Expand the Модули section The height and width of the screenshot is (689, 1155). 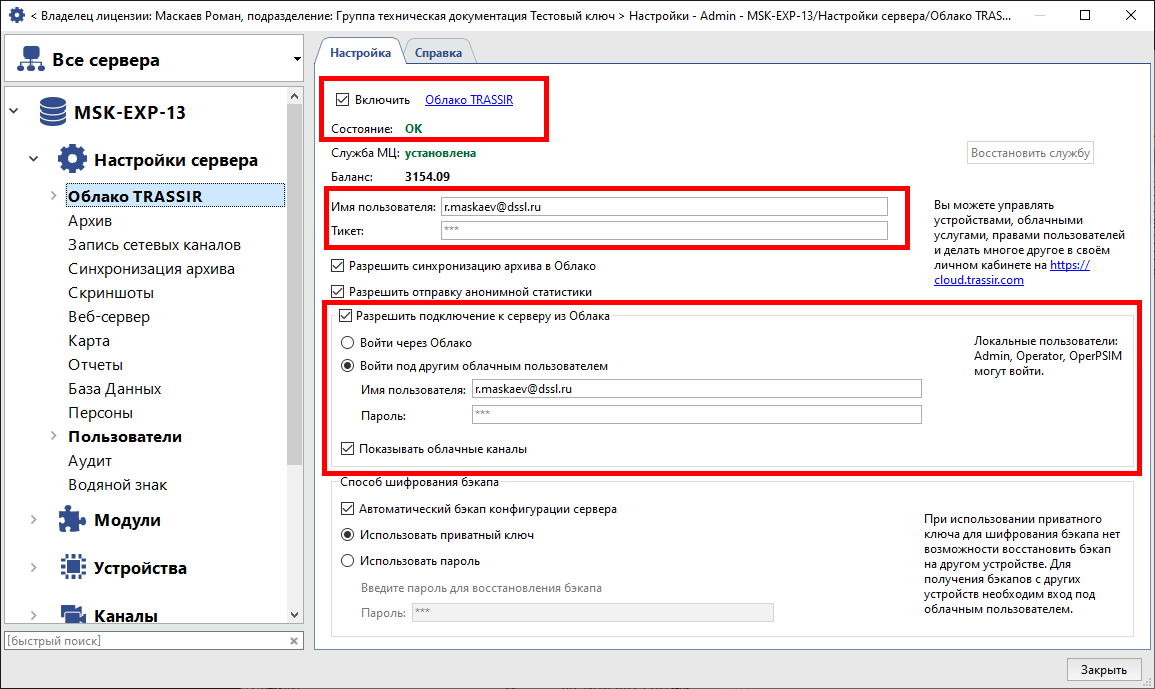pos(34,520)
